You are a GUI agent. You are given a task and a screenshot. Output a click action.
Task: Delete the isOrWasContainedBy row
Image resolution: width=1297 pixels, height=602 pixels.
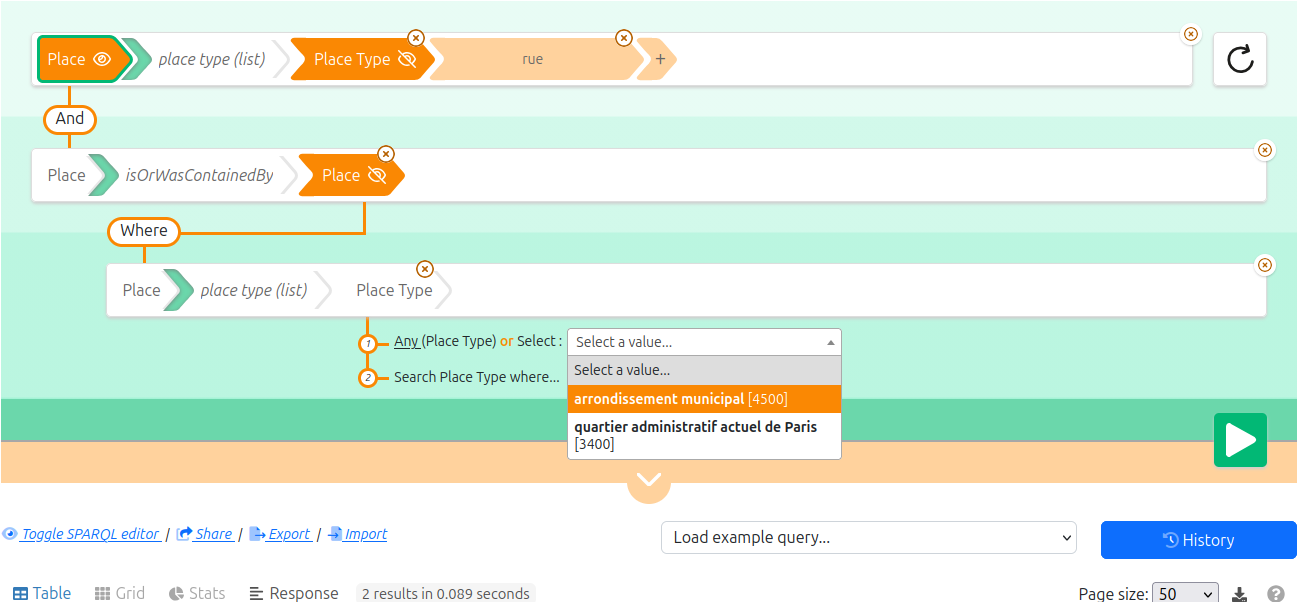tap(1265, 150)
